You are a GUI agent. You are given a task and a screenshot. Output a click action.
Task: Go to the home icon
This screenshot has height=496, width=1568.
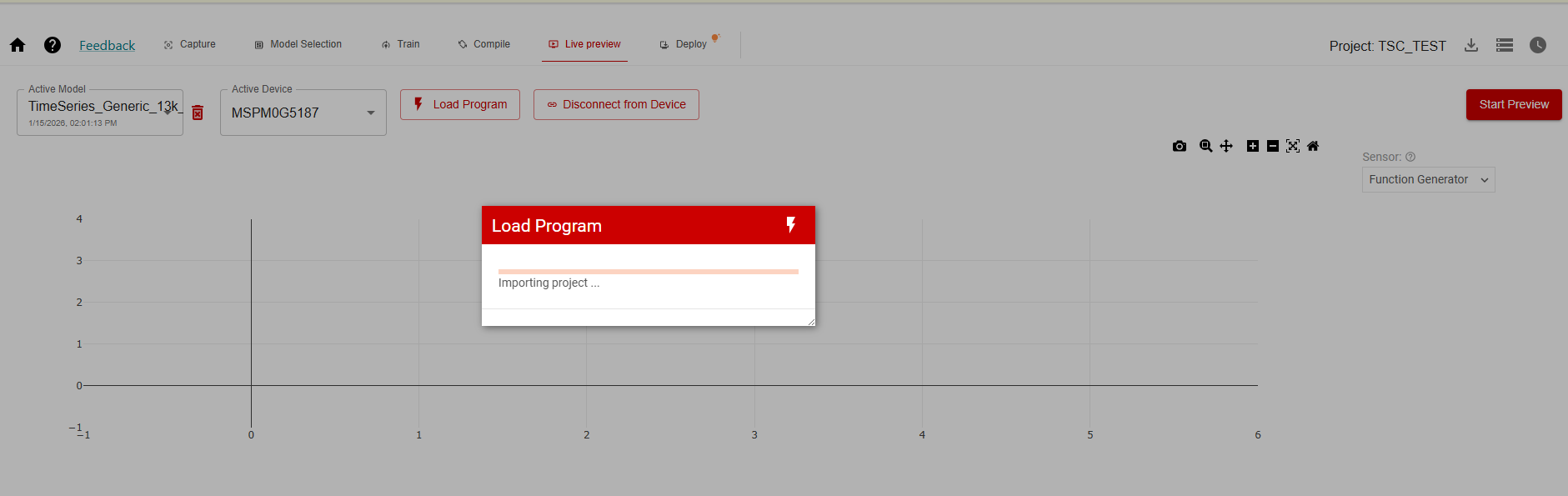[x=18, y=45]
